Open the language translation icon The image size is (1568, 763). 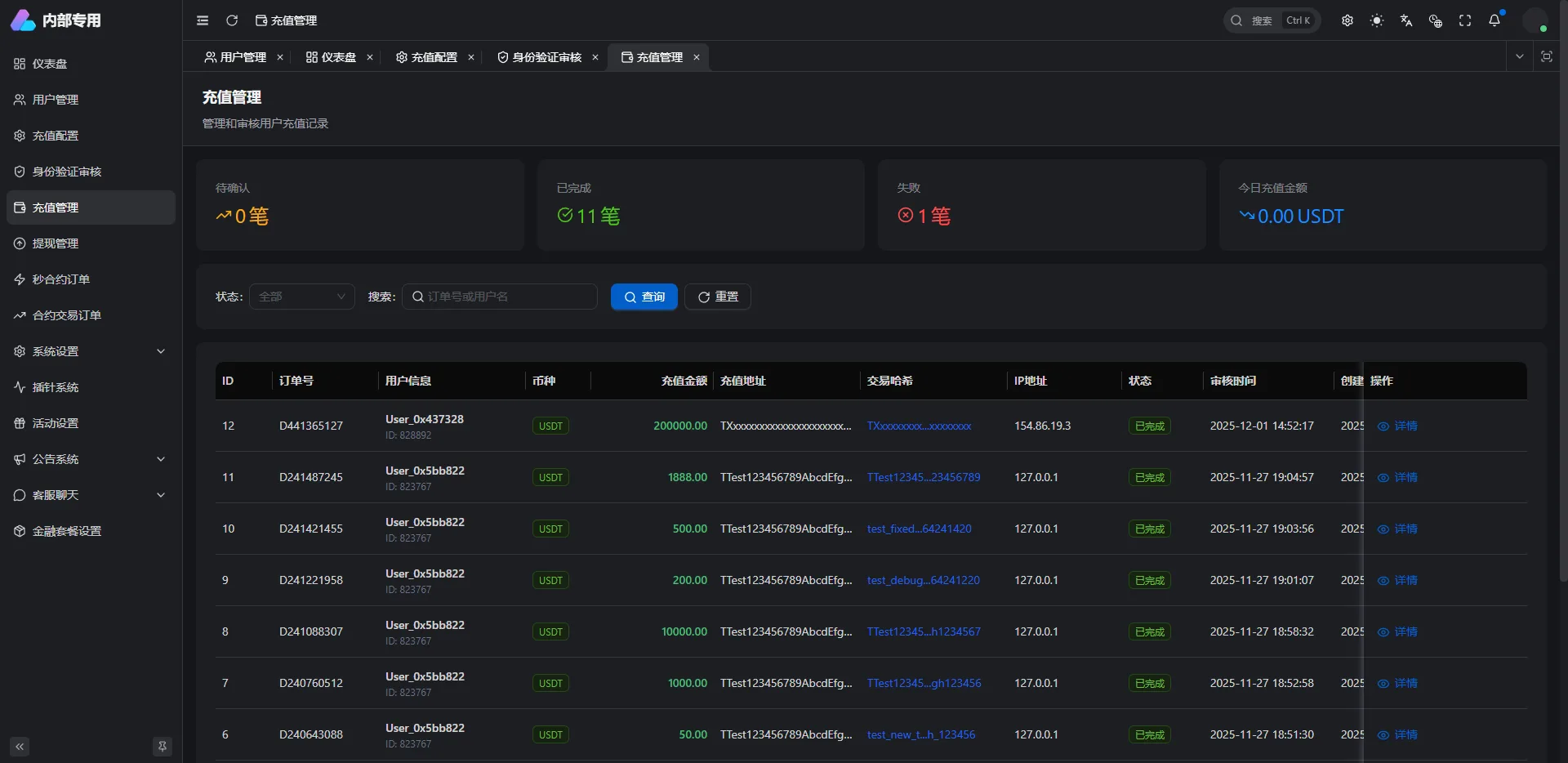pyautogui.click(x=1406, y=20)
